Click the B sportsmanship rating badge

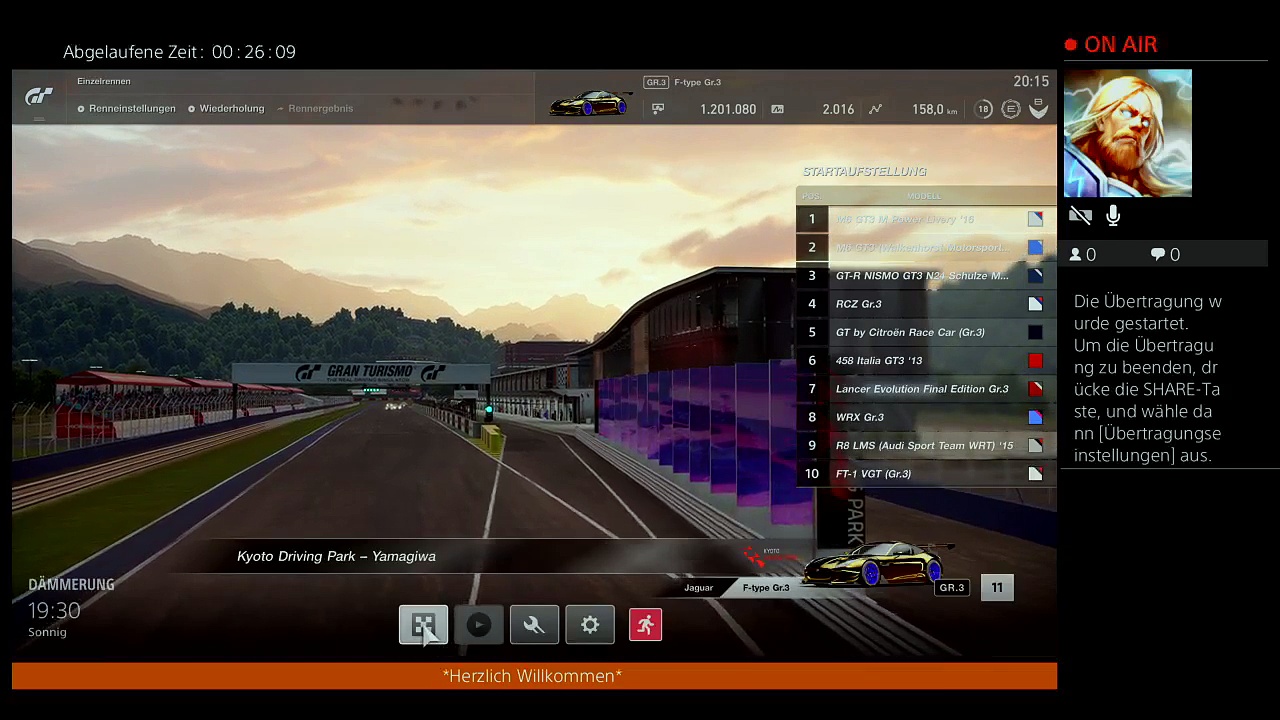[1039, 109]
